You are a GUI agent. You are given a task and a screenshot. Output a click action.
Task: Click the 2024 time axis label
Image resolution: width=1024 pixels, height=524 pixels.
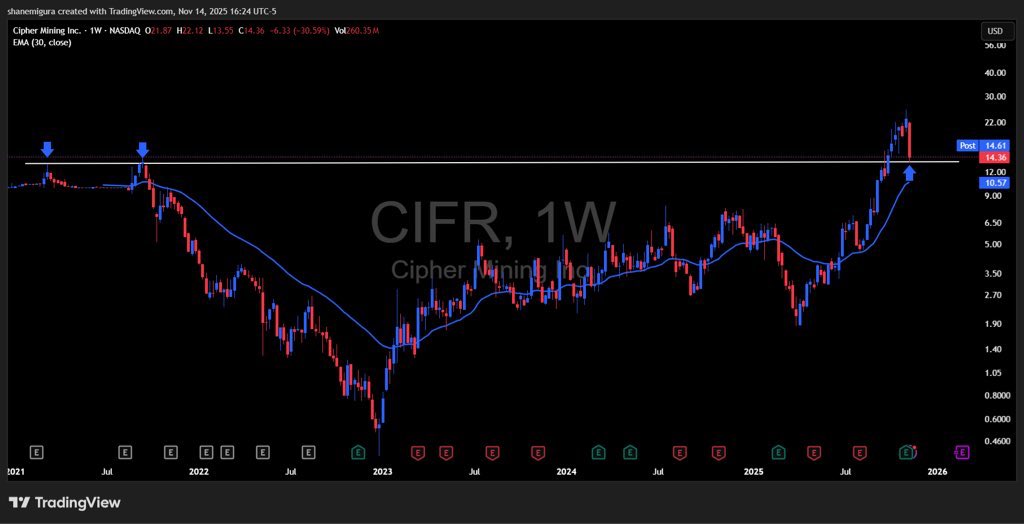coord(567,471)
